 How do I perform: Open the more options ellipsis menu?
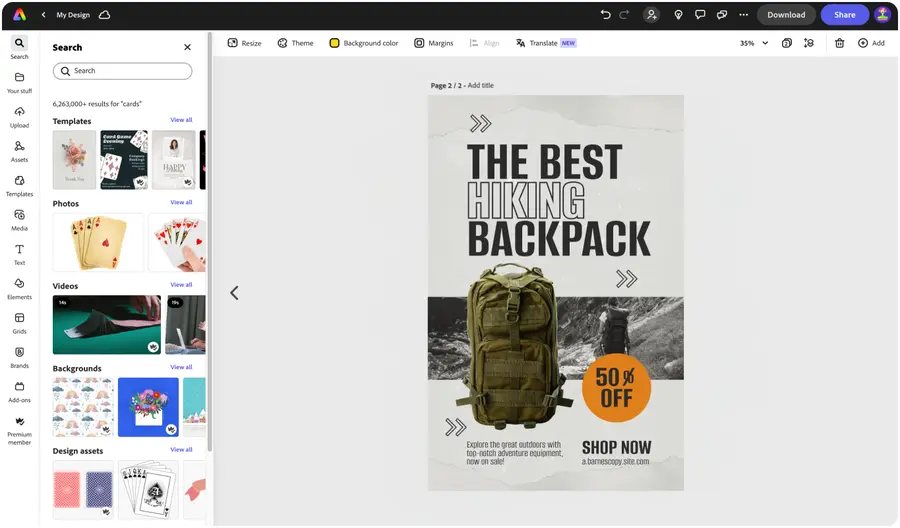[743, 15]
